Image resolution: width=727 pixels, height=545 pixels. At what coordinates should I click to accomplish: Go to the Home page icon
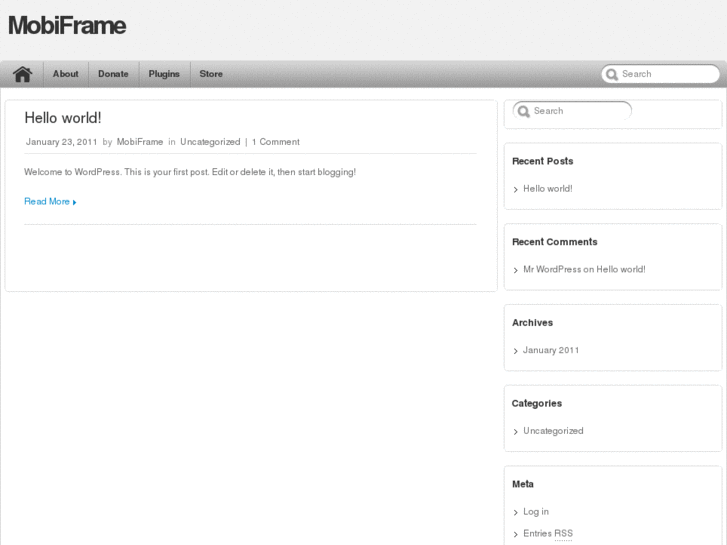[22, 74]
